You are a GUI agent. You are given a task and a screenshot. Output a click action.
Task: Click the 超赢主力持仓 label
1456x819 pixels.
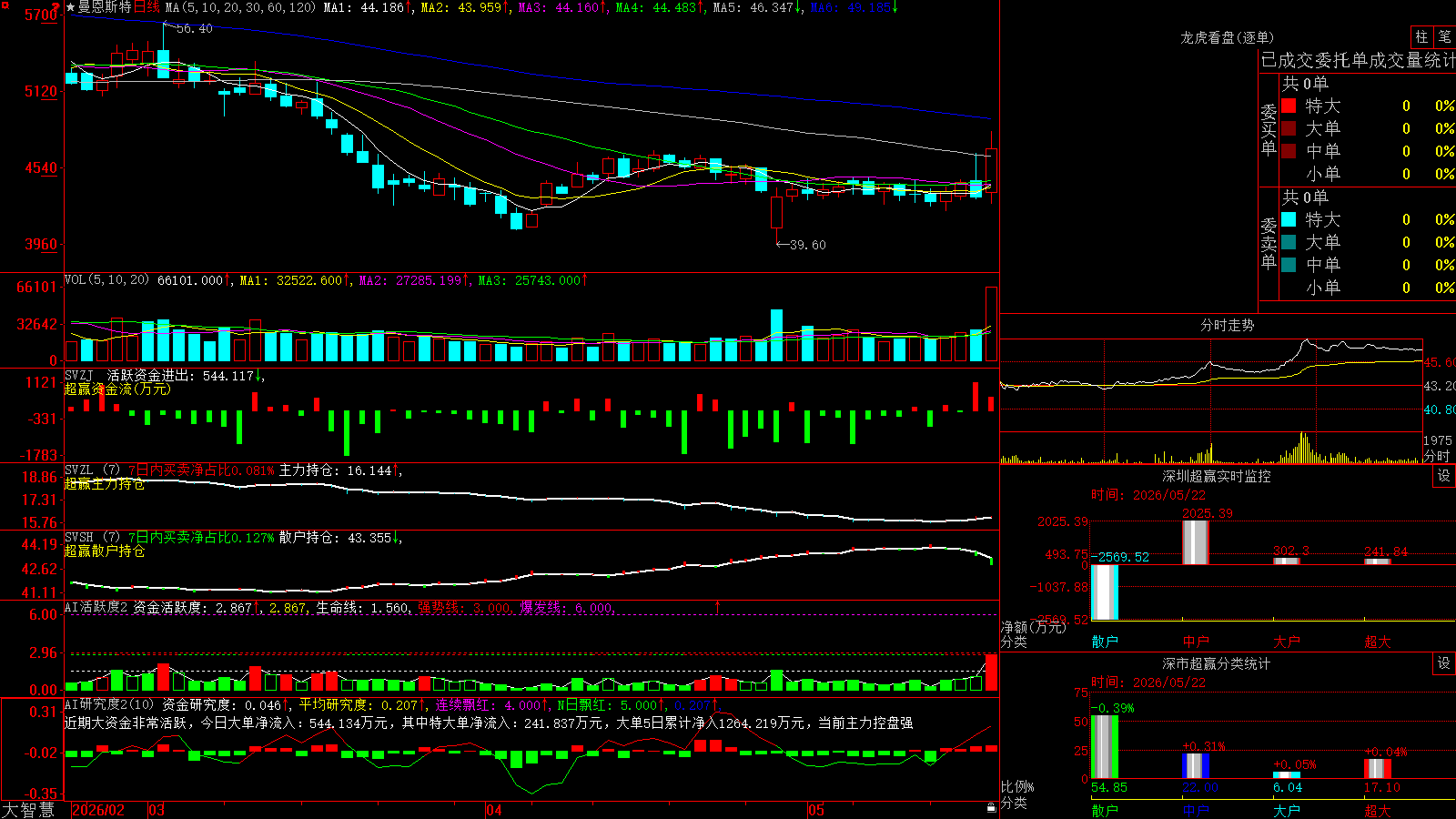[x=105, y=484]
